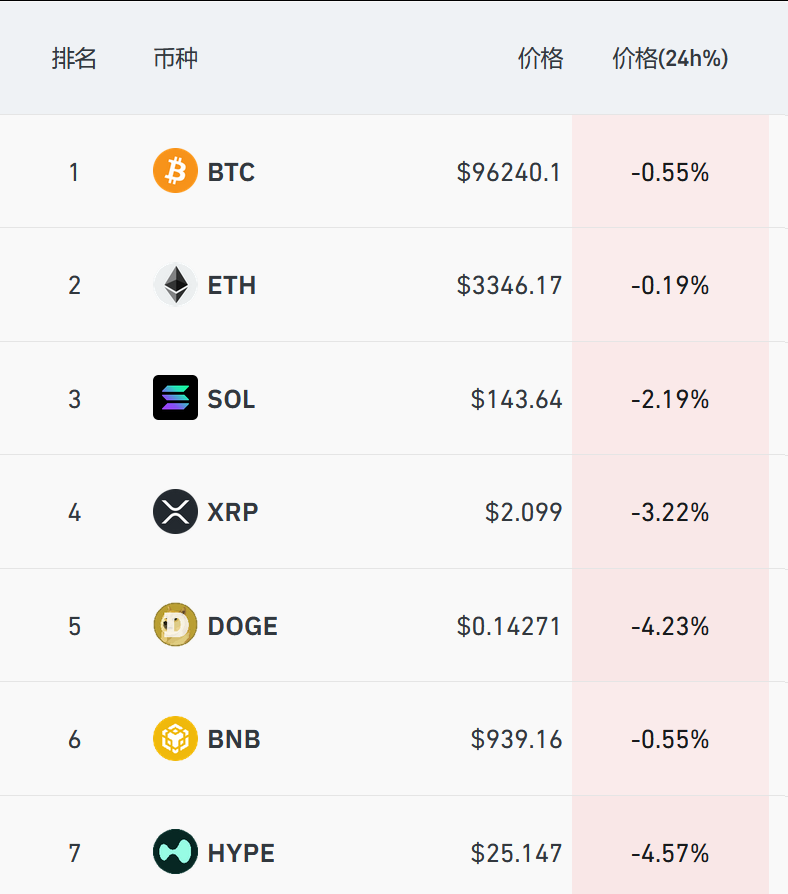Screen dimensions: 788x894
Task: Sort by 排名 column header
Action: pos(74,58)
